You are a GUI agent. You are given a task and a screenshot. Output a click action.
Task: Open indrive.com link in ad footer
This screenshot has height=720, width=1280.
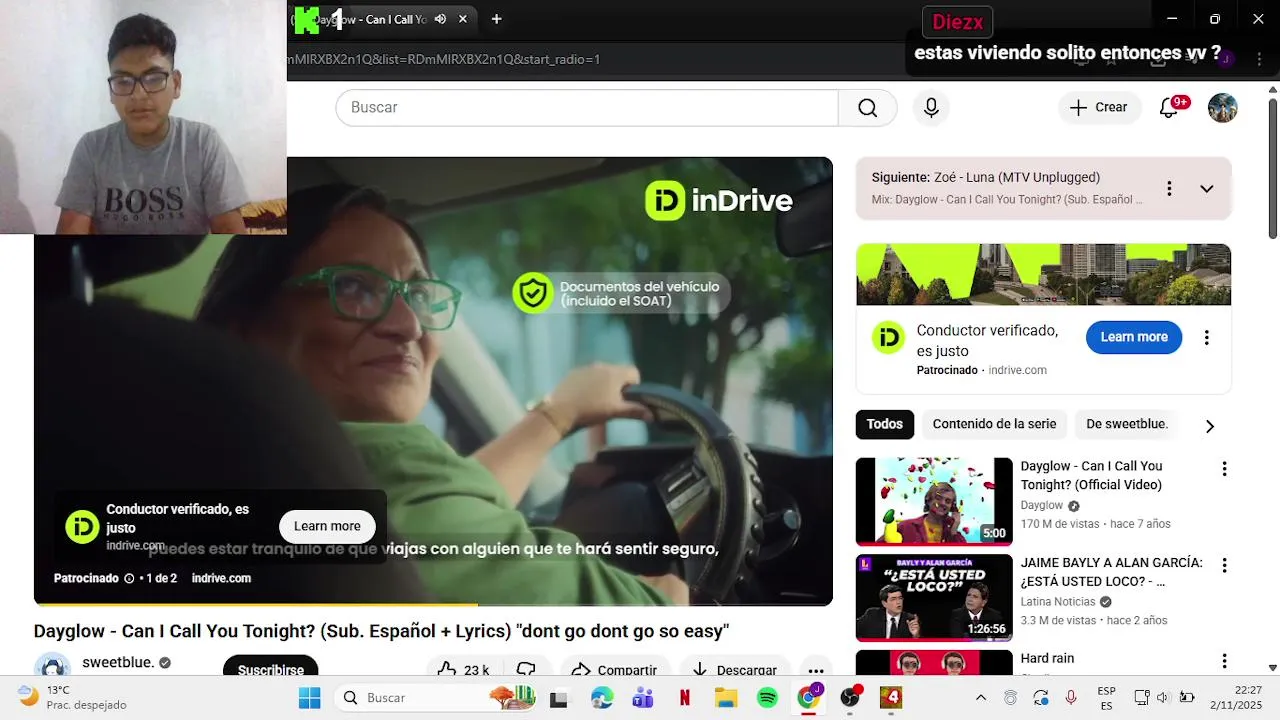click(221, 578)
